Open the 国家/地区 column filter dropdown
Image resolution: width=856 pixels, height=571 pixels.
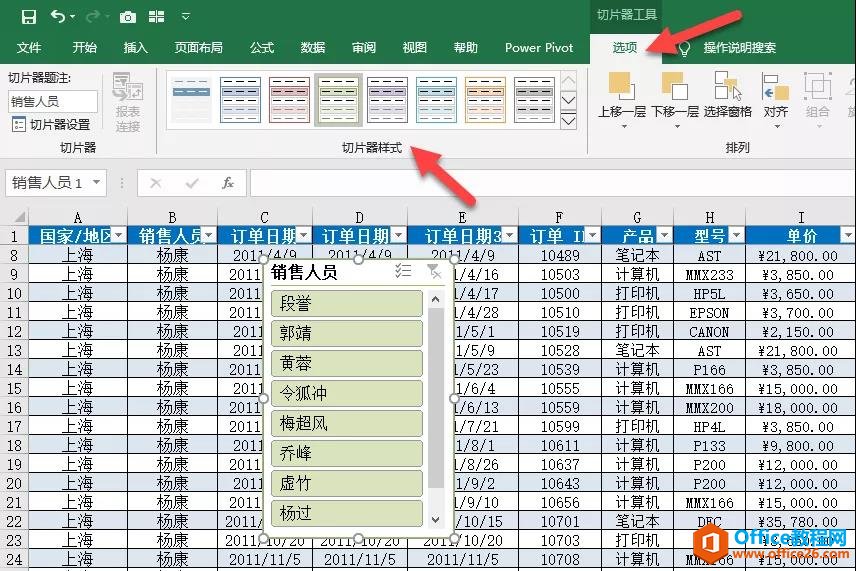[x=118, y=235]
